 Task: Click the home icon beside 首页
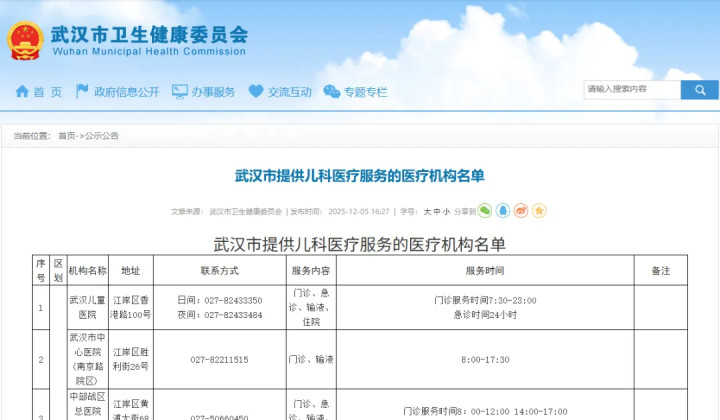coord(22,92)
